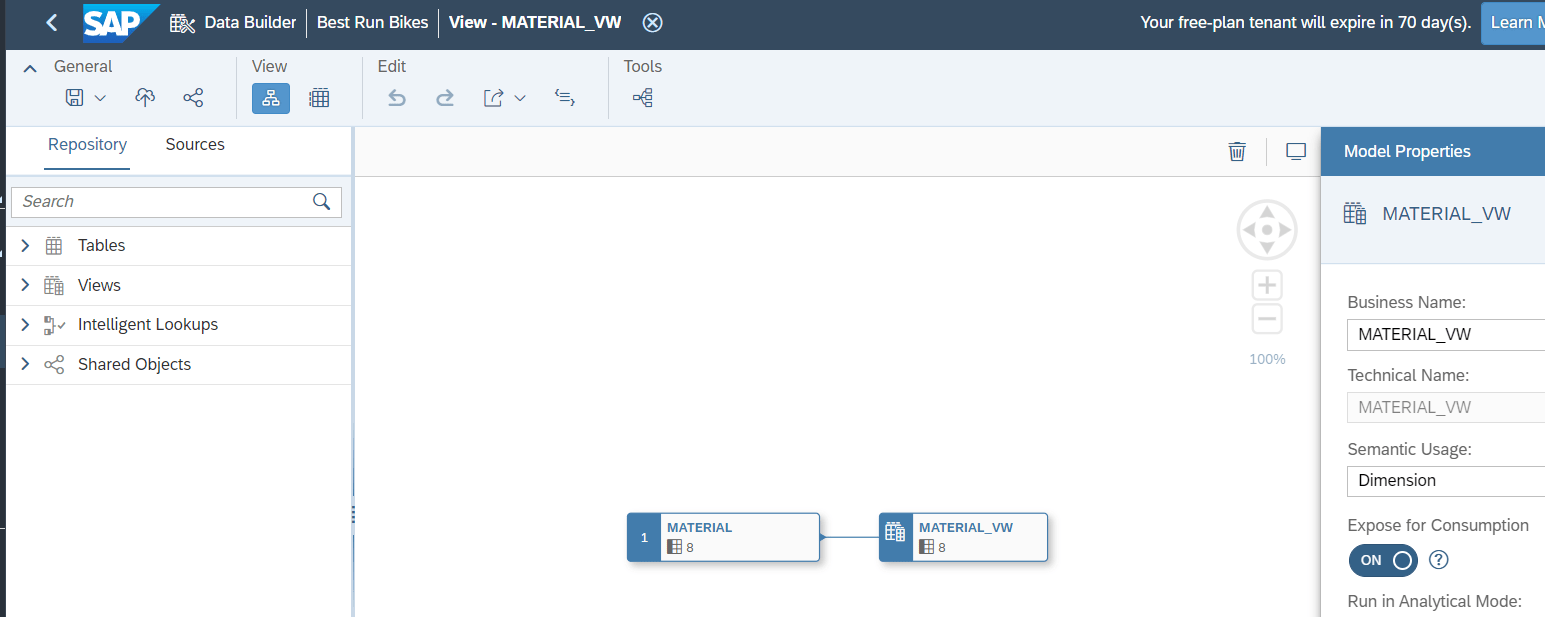Save the view with the disk icon

pyautogui.click(x=74, y=97)
